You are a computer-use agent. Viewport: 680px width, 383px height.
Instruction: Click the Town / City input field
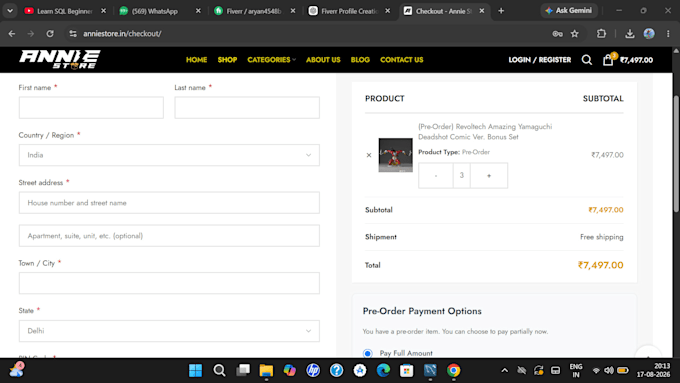tap(169, 283)
